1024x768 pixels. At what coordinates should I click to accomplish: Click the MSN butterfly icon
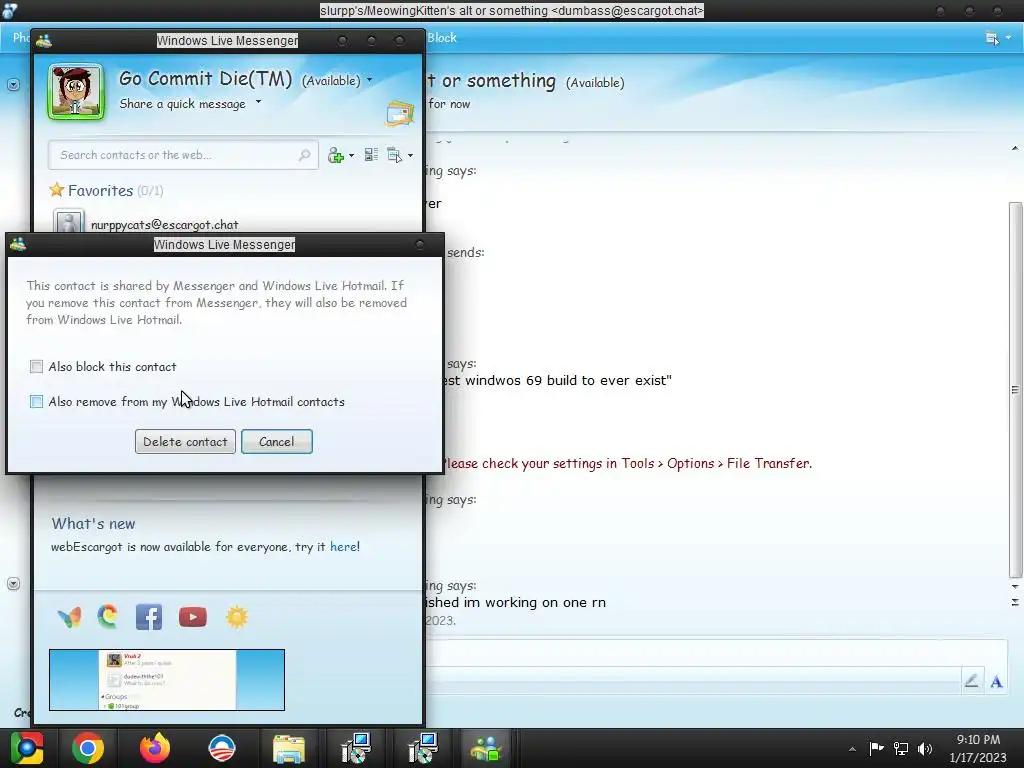(69, 617)
